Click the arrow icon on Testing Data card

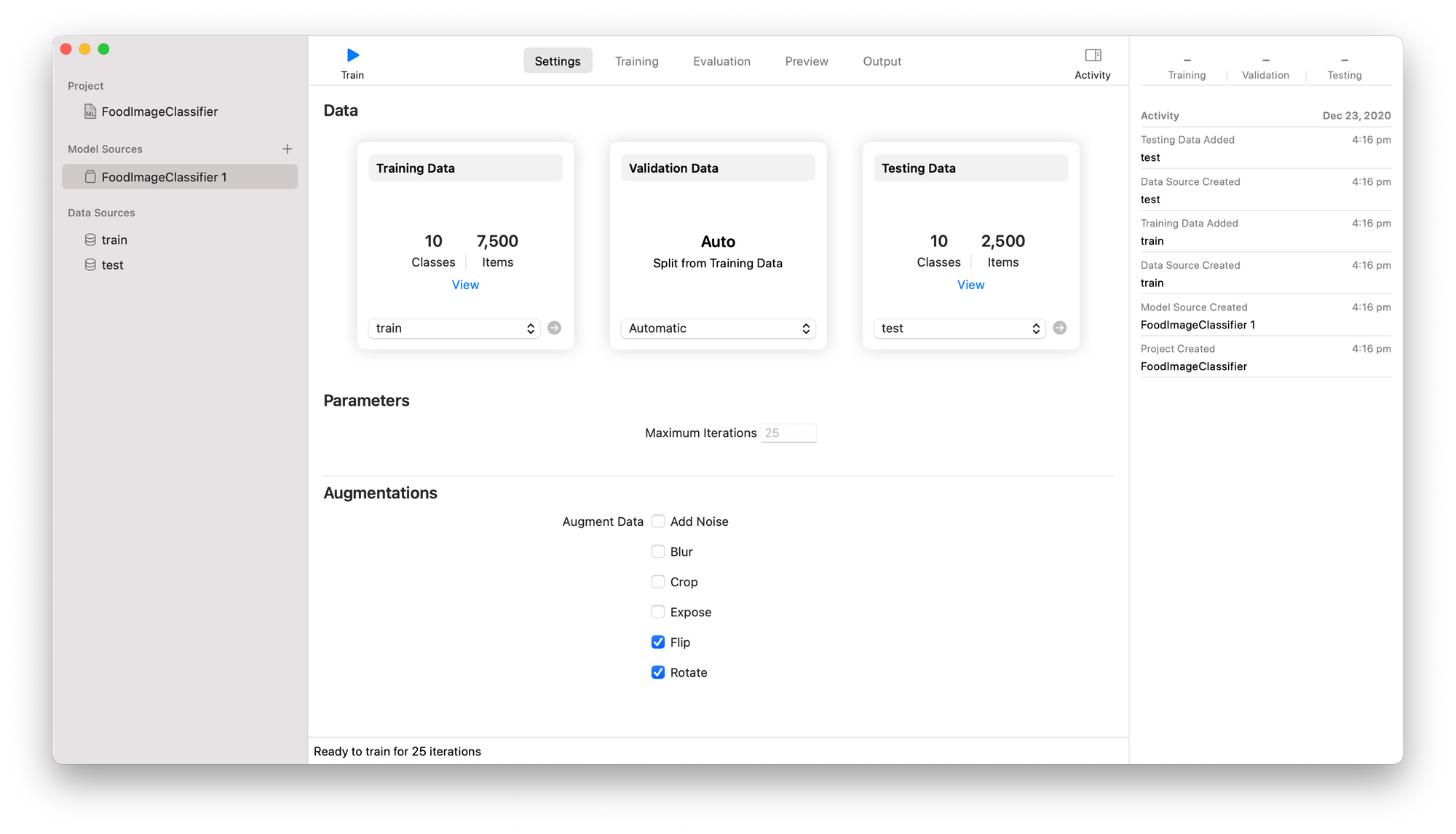point(1059,327)
